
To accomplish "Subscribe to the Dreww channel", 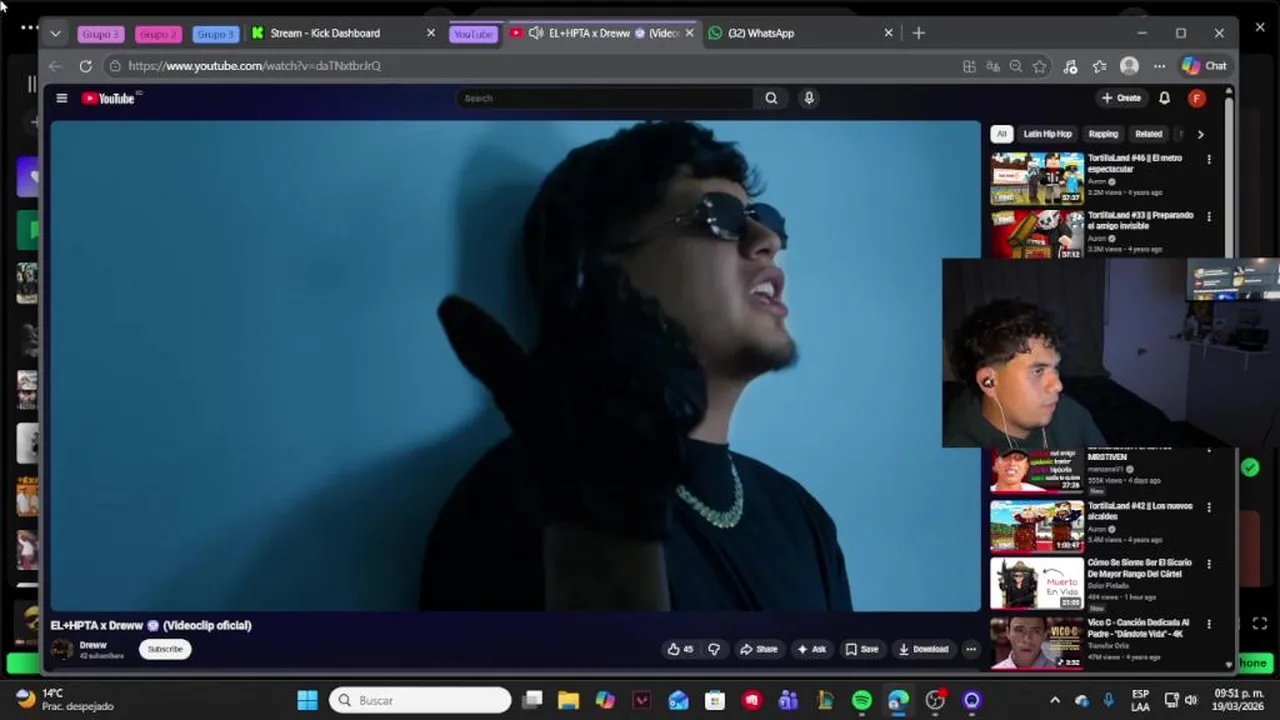I will [x=165, y=649].
